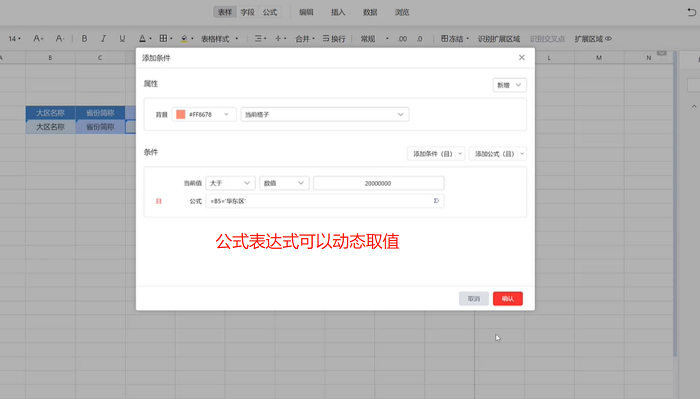The image size is (700, 399).
Task: Expand the 添加条件 (且) arrow dropdown
Action: (460, 154)
